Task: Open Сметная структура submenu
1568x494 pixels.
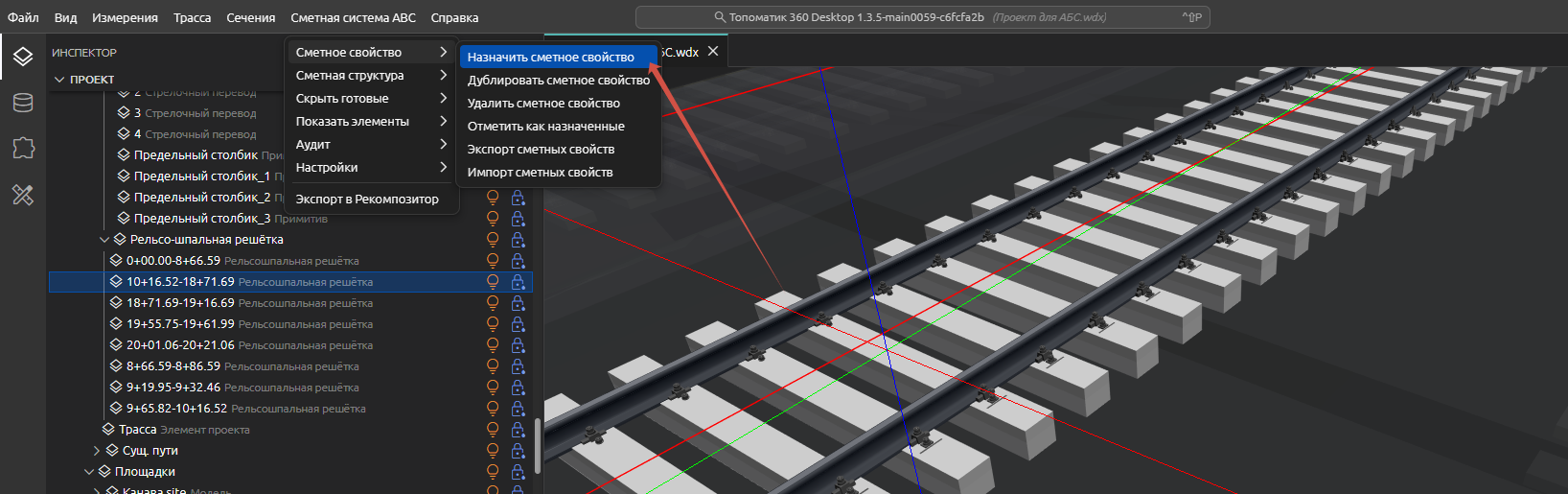Action: pyautogui.click(x=372, y=76)
